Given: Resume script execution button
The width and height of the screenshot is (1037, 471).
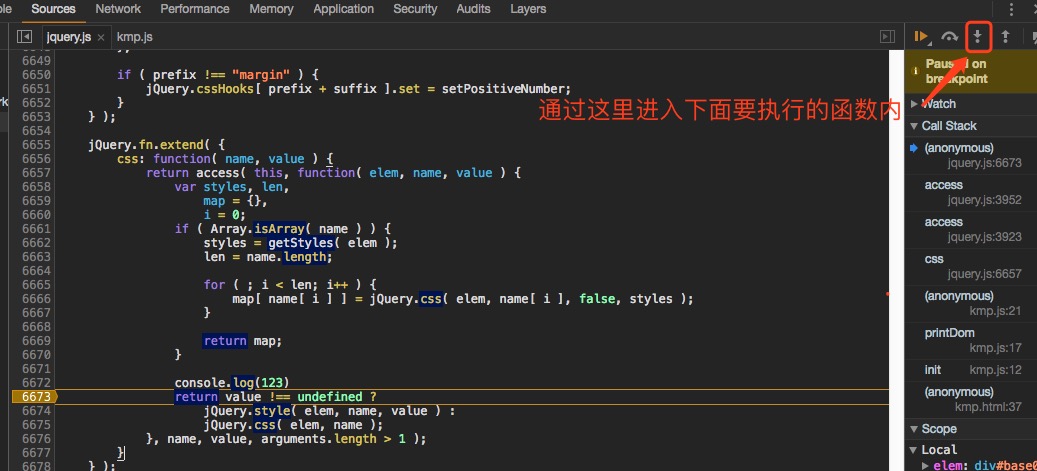Looking at the screenshot, I should click(x=922, y=38).
